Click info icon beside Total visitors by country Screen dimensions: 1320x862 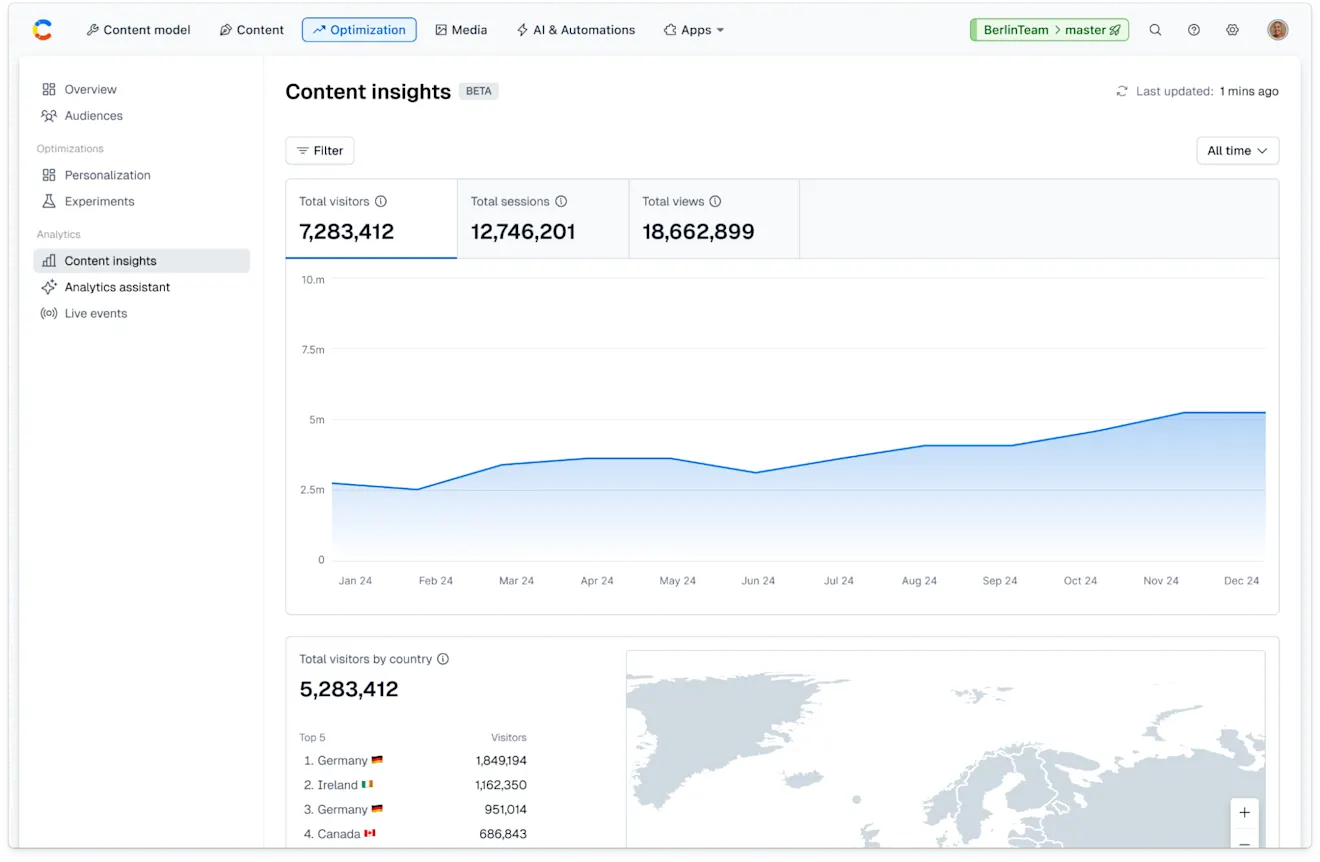[x=443, y=659]
